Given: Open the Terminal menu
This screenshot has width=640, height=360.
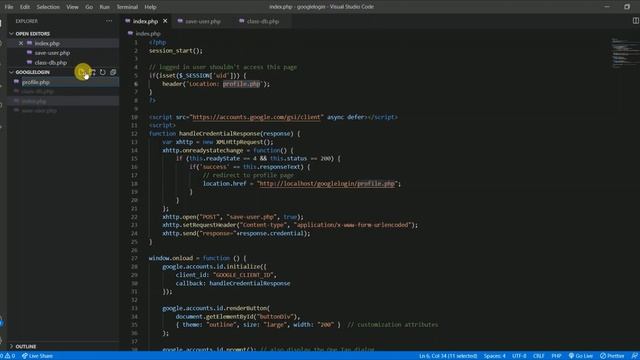Looking at the screenshot, I should [x=127, y=7].
